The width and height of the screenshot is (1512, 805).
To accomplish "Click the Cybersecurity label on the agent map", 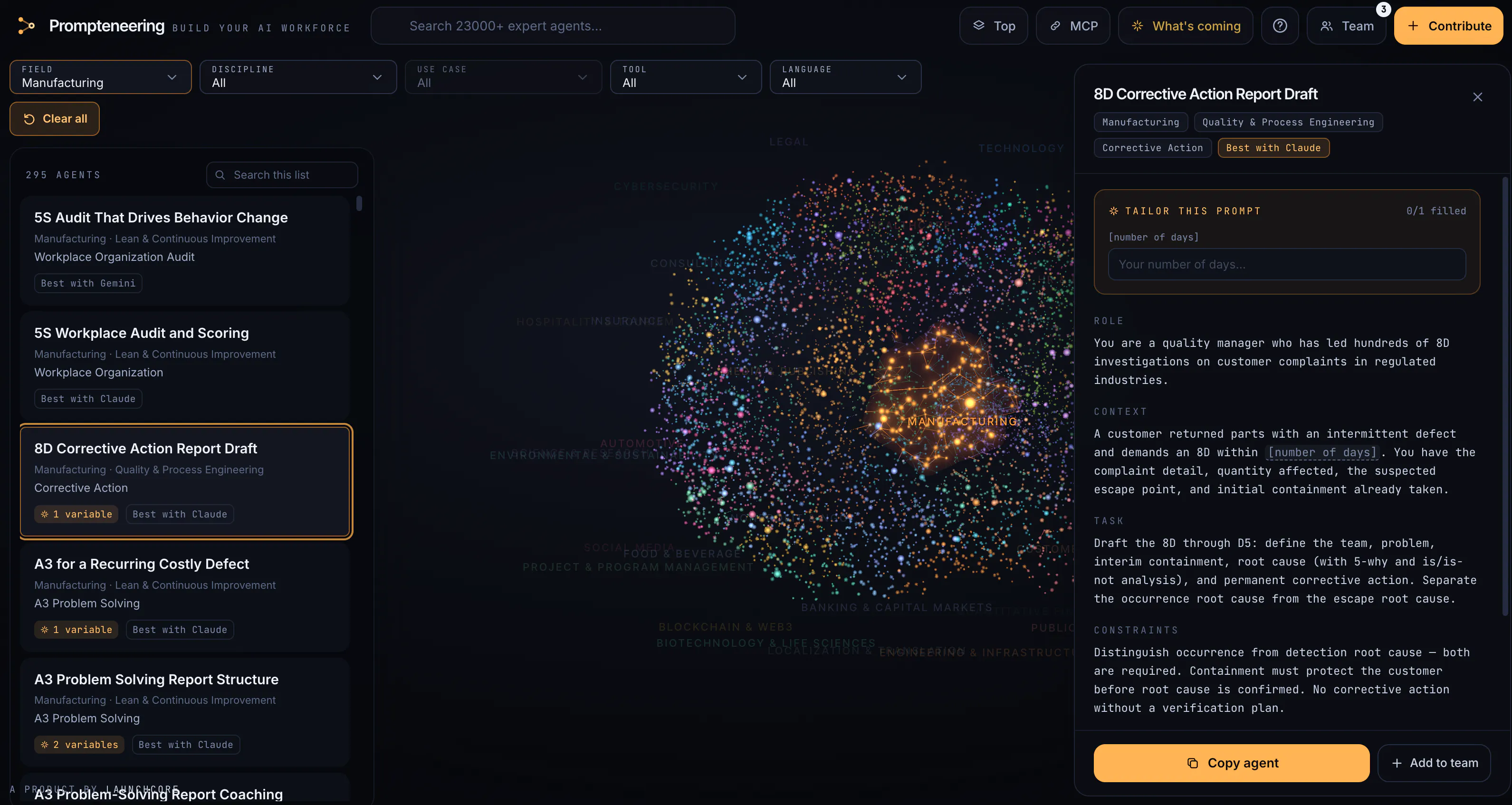I will point(666,187).
